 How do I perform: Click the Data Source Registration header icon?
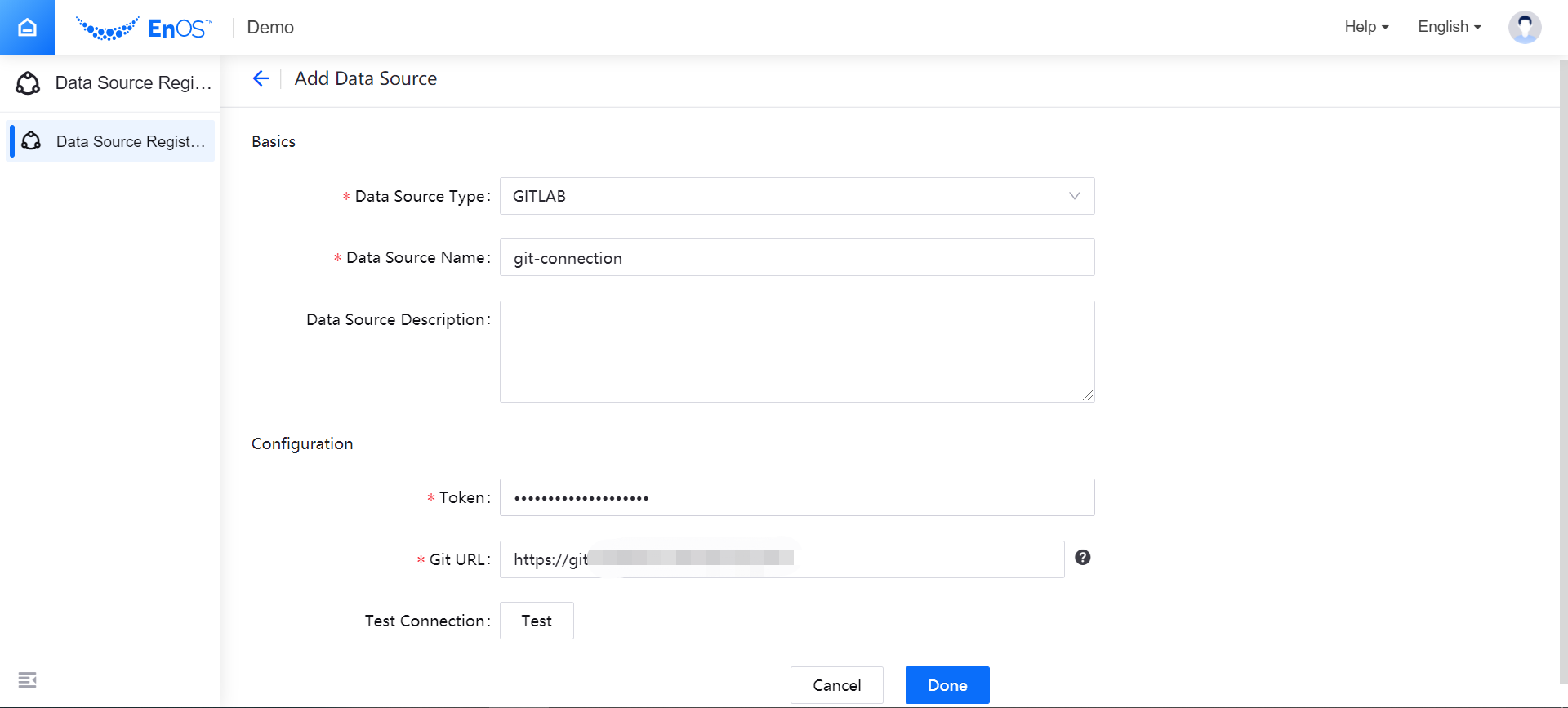click(28, 83)
